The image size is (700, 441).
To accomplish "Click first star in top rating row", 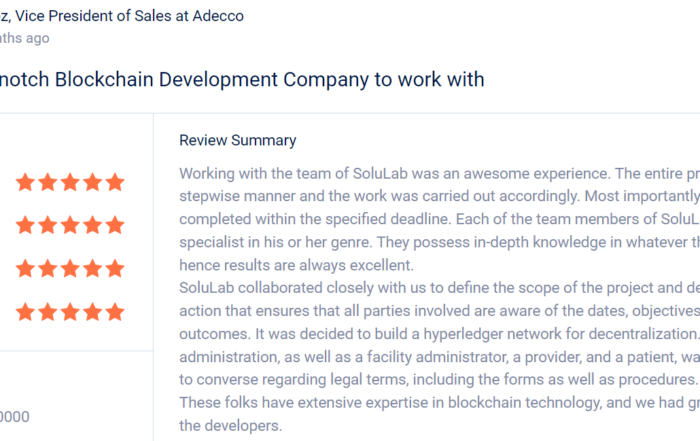I will coord(25,182).
